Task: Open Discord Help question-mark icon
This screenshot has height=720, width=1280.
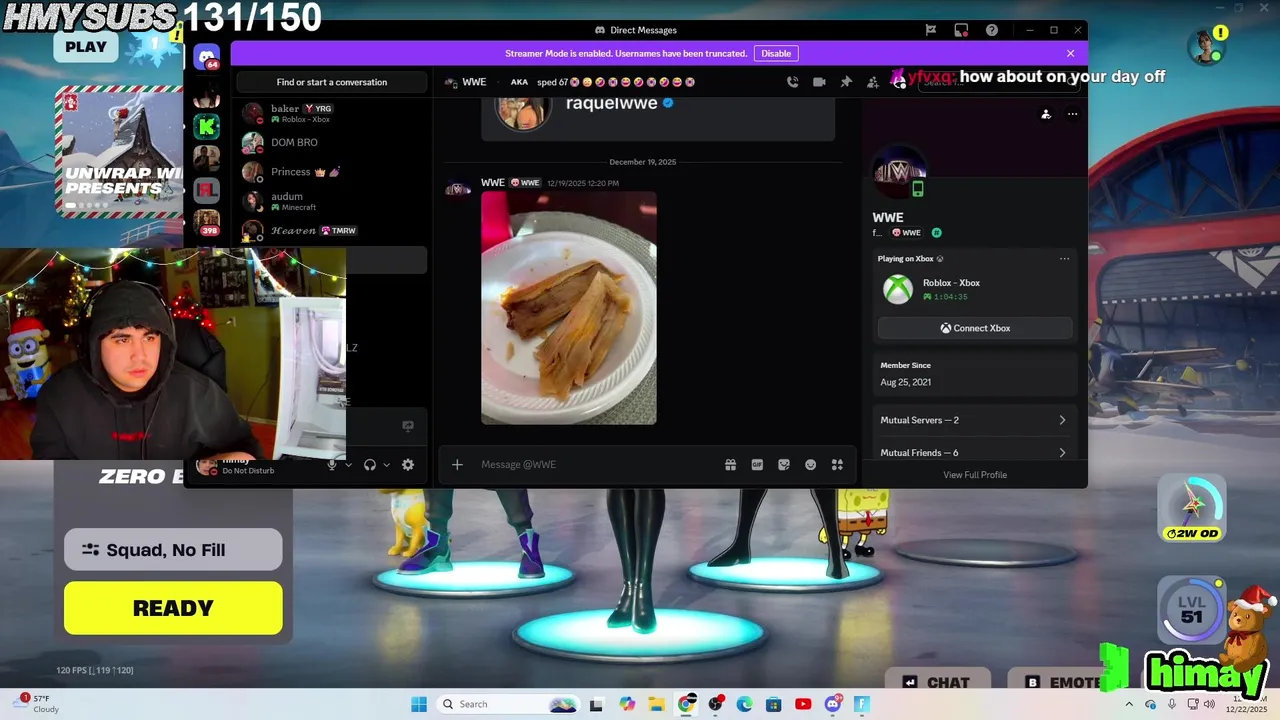Action: click(992, 30)
